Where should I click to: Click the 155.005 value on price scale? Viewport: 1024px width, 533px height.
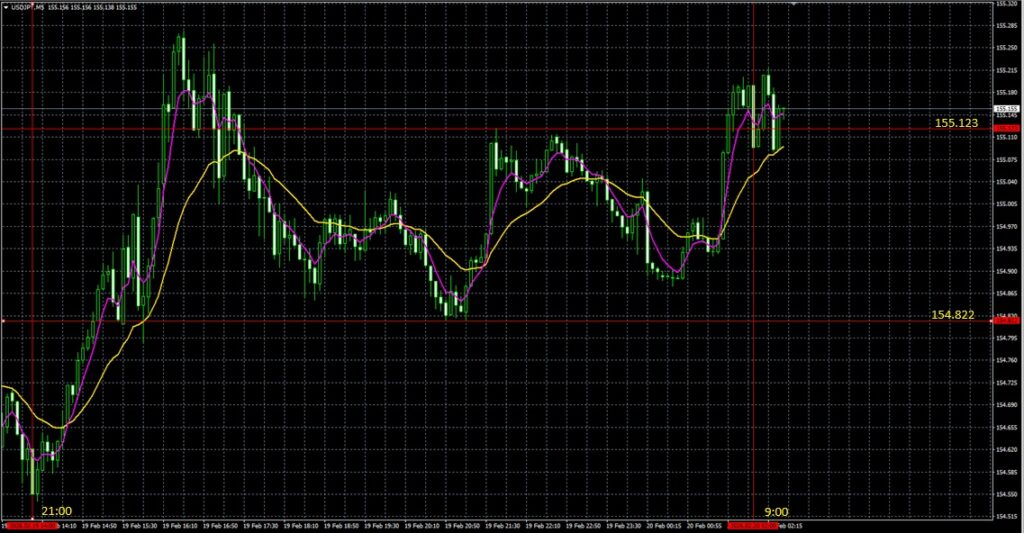(x=1006, y=204)
